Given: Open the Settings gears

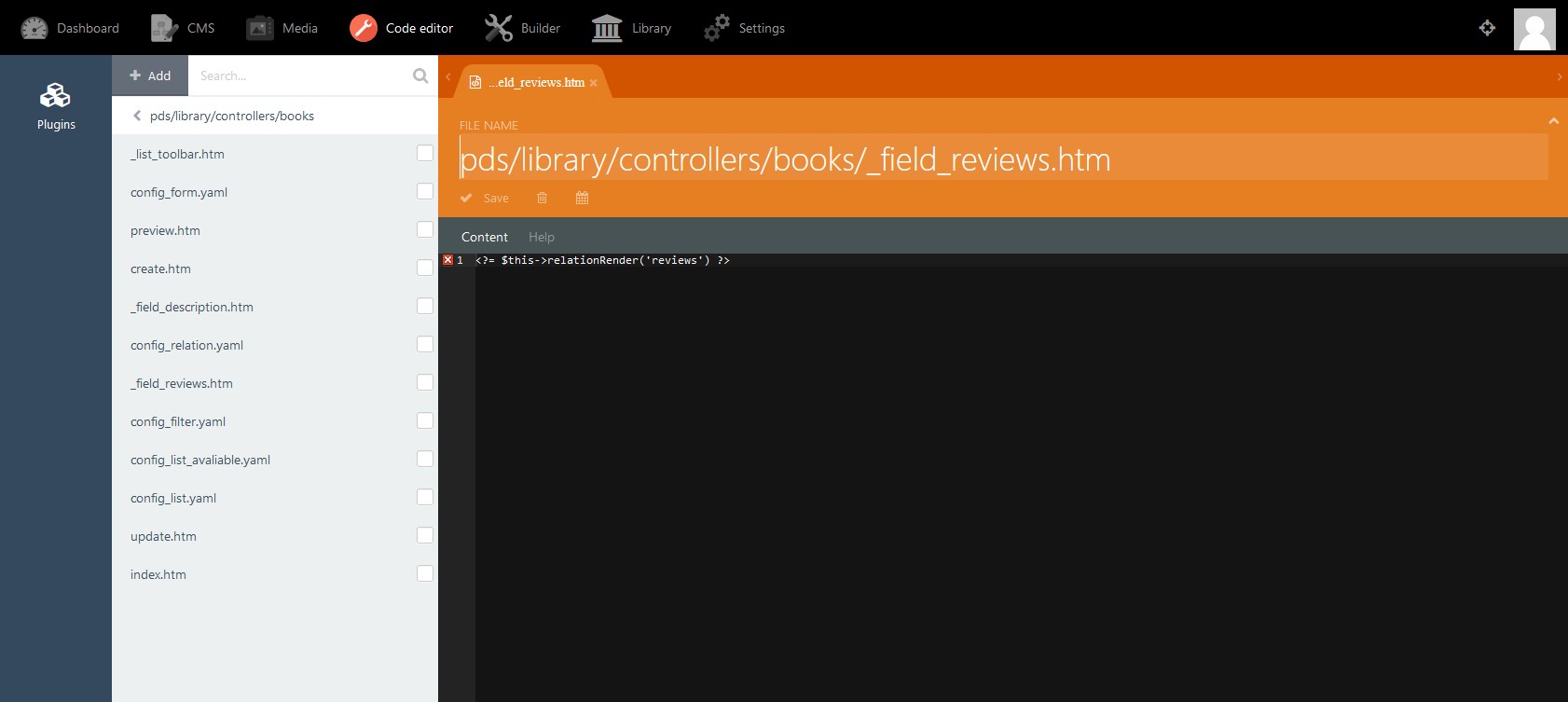Looking at the screenshot, I should 745,28.
